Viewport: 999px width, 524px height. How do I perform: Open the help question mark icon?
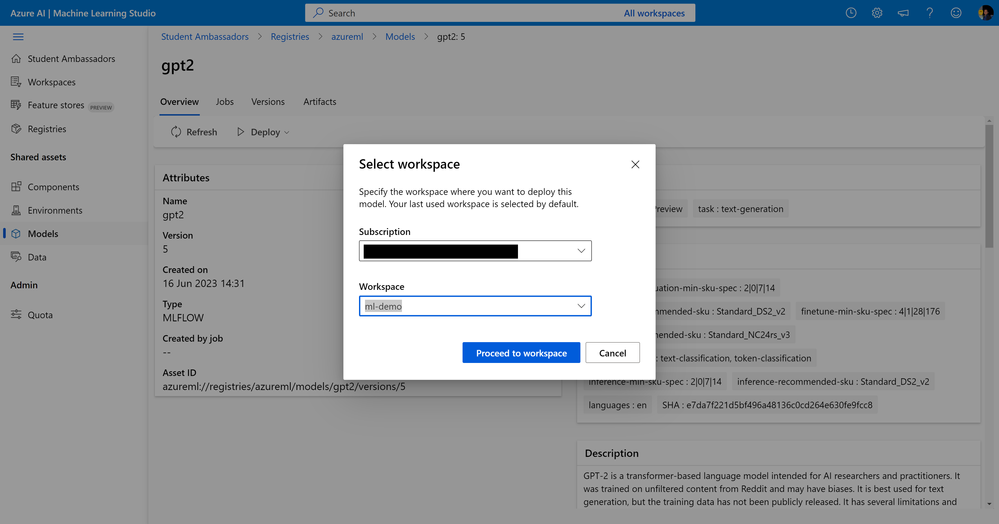[x=930, y=13]
